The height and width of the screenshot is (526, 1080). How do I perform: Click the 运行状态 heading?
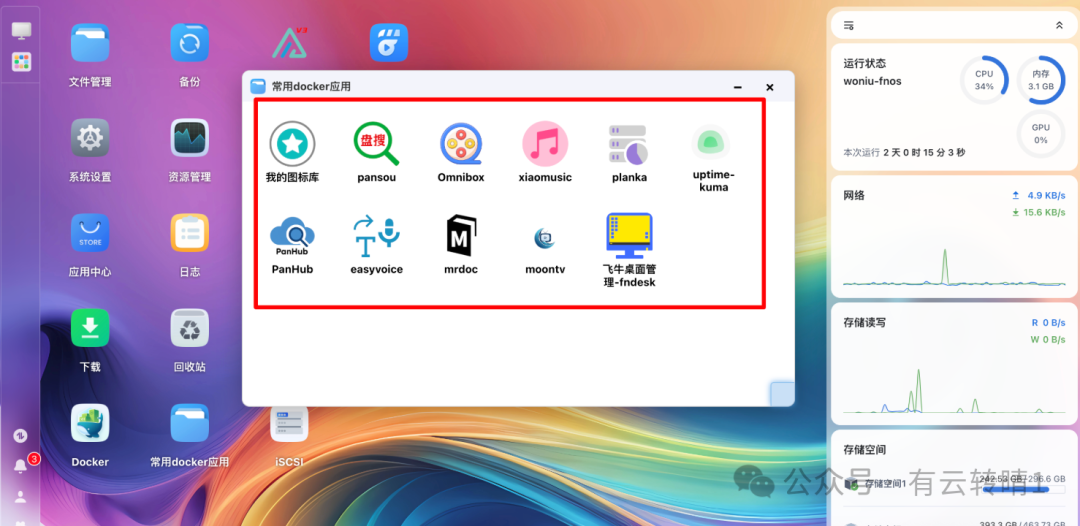click(x=866, y=63)
